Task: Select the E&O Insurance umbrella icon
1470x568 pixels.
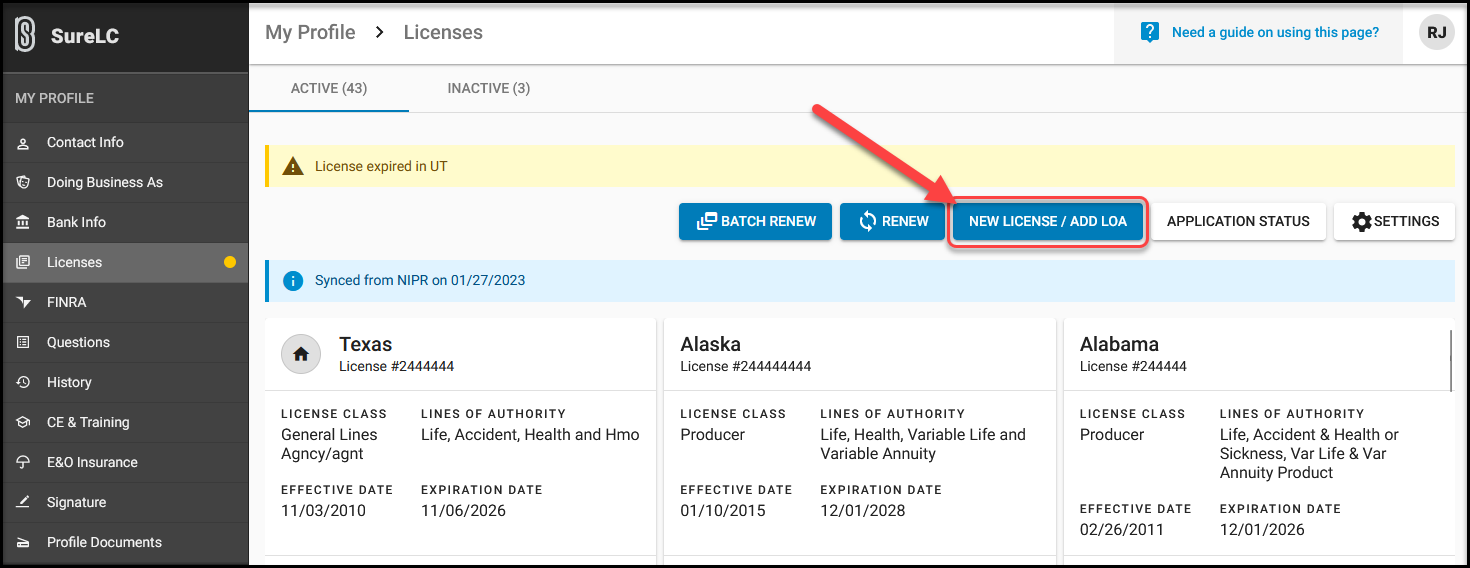Action: coord(24,463)
